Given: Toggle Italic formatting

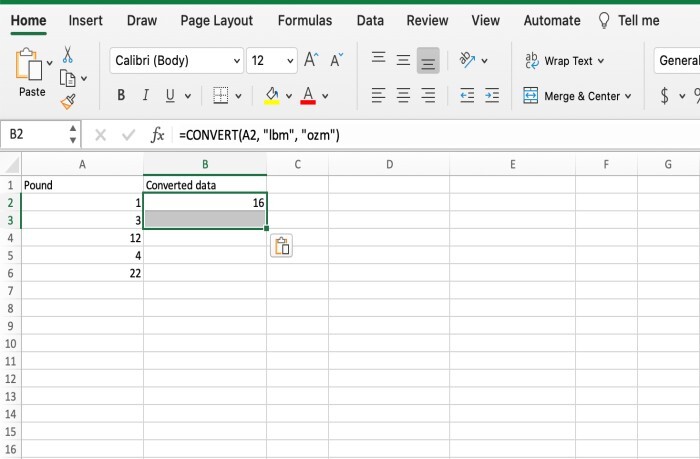Looking at the screenshot, I should point(146,96).
